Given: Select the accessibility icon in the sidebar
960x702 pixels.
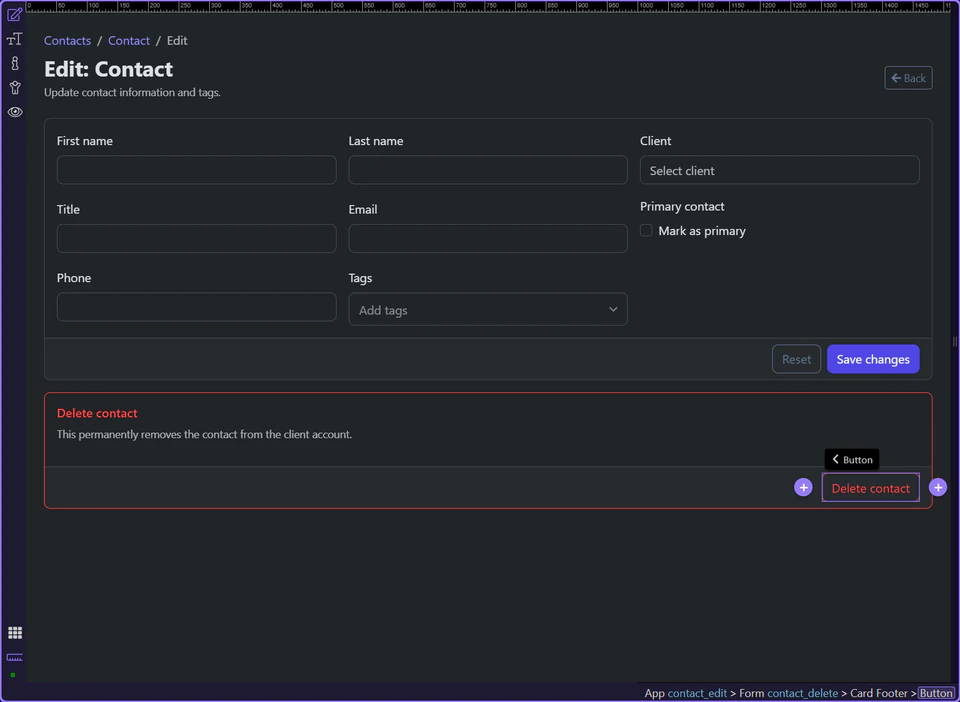Looking at the screenshot, I should click(x=14, y=87).
